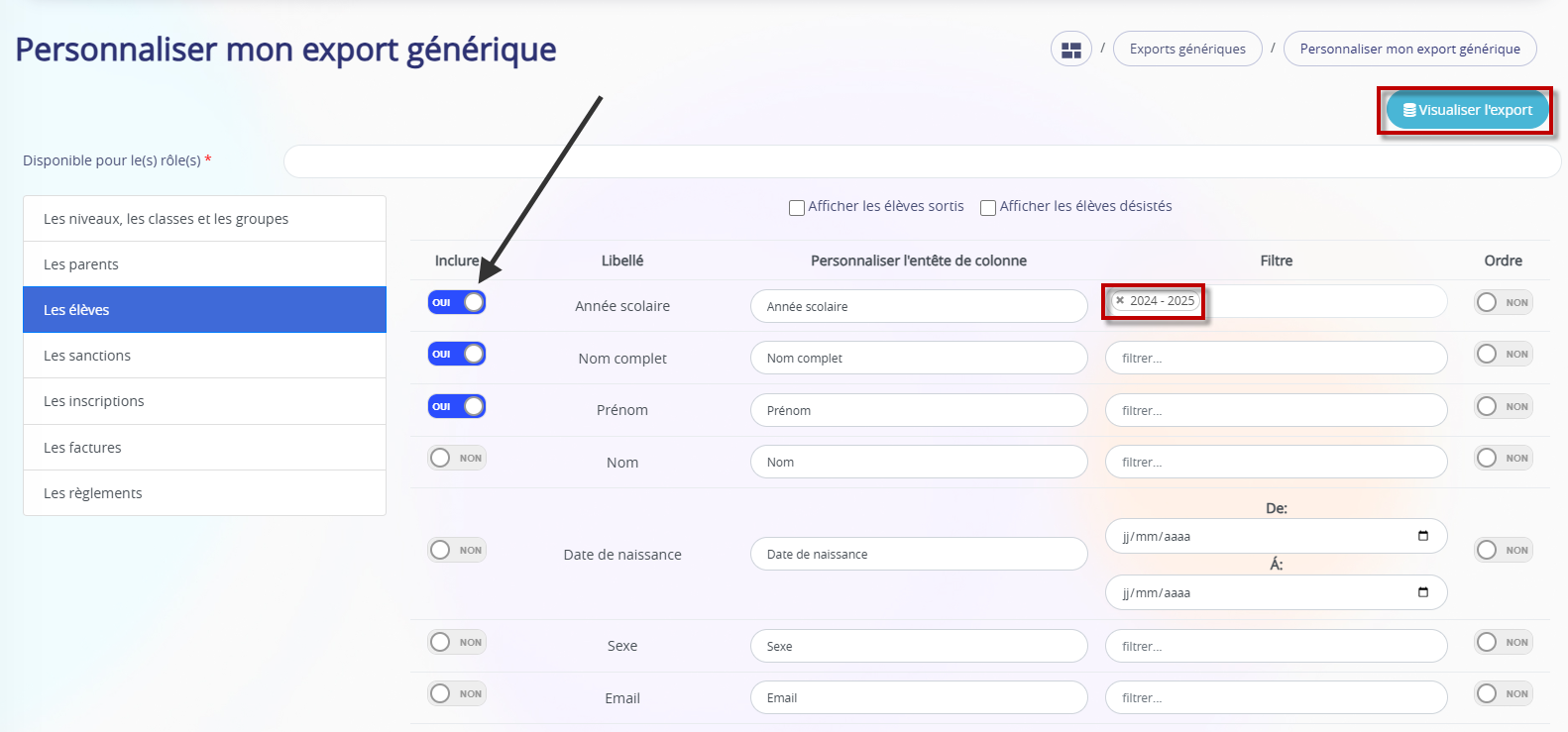The width and height of the screenshot is (1568, 732).
Task: Turn on the Sexe include toggle
Action: [457, 642]
